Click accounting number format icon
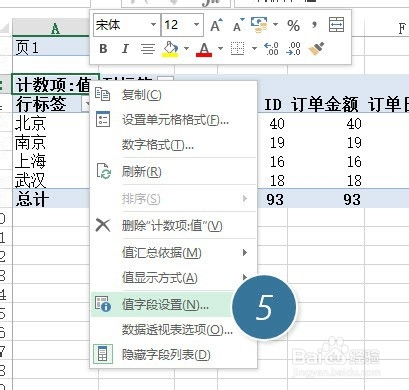This screenshot has width=409, height=390. 259,25
